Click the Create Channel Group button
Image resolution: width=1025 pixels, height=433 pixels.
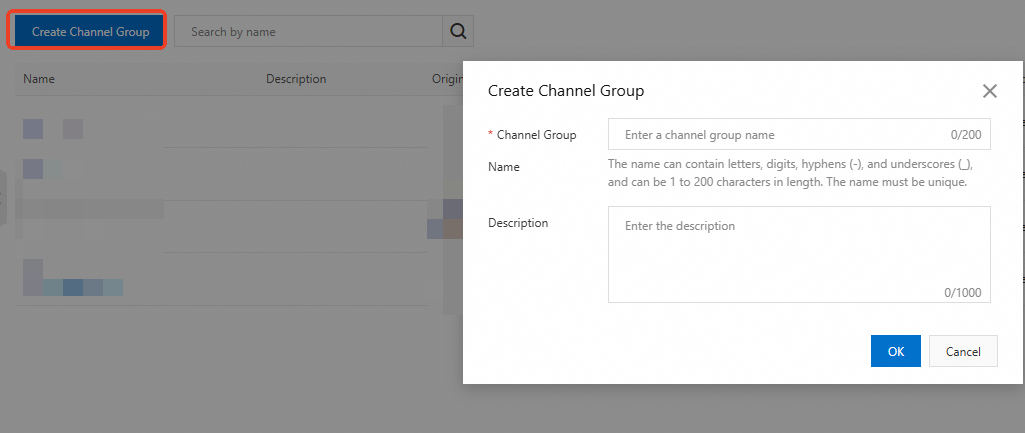click(90, 31)
